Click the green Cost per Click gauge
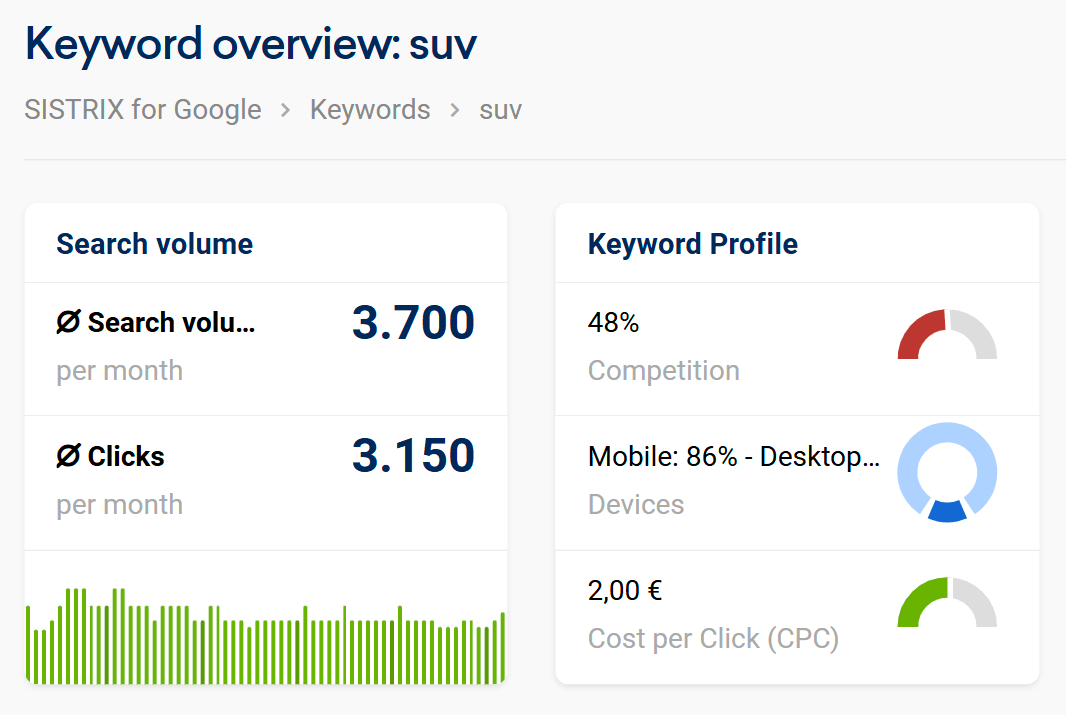 947,603
